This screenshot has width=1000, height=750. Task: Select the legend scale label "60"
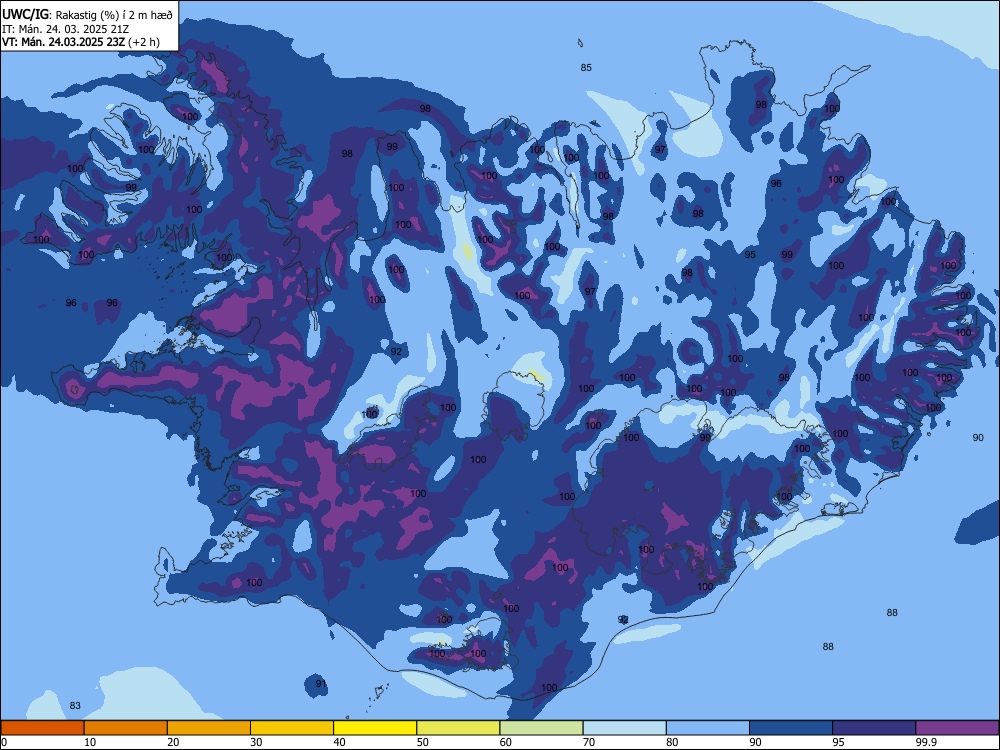[506, 742]
